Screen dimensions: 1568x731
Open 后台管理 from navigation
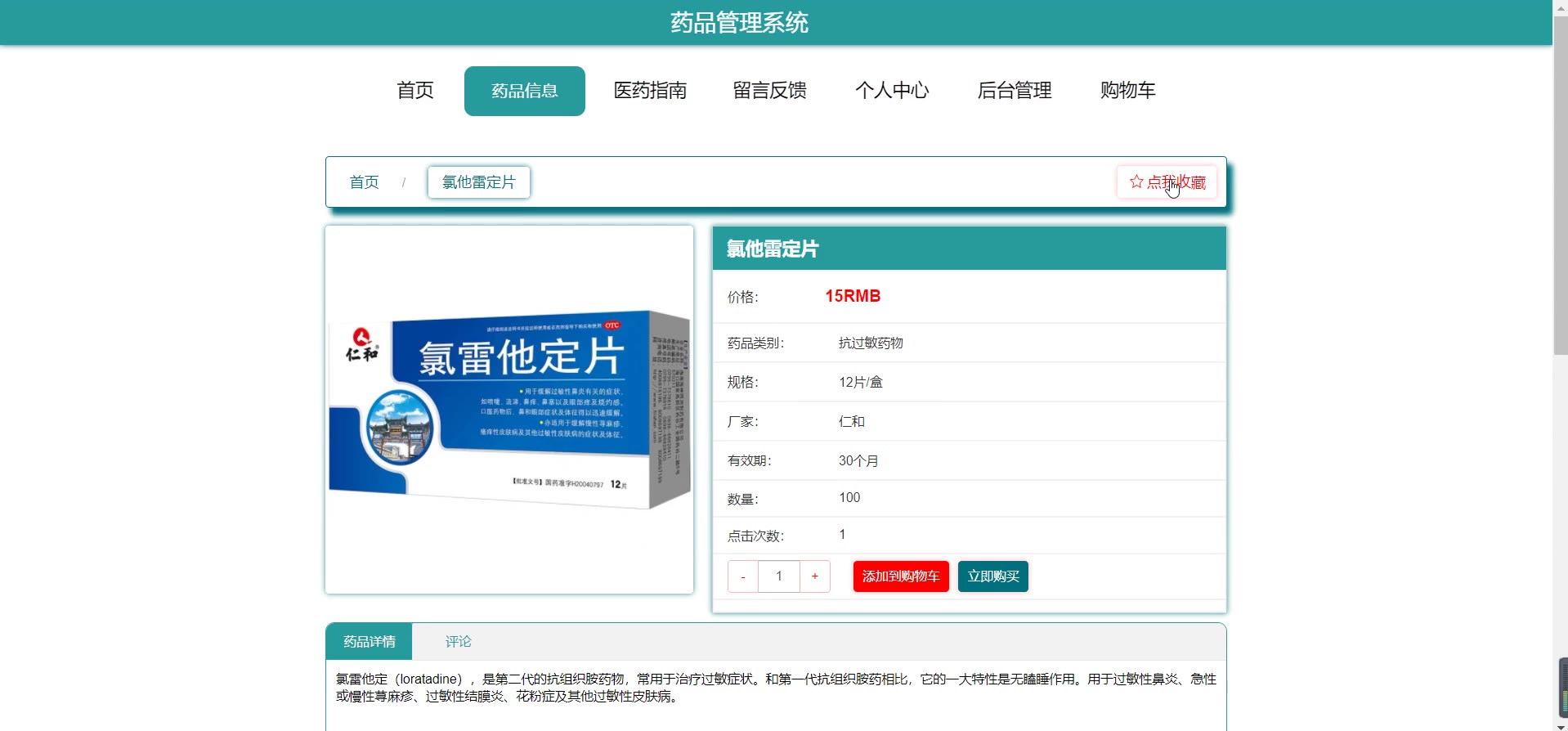coord(1015,91)
